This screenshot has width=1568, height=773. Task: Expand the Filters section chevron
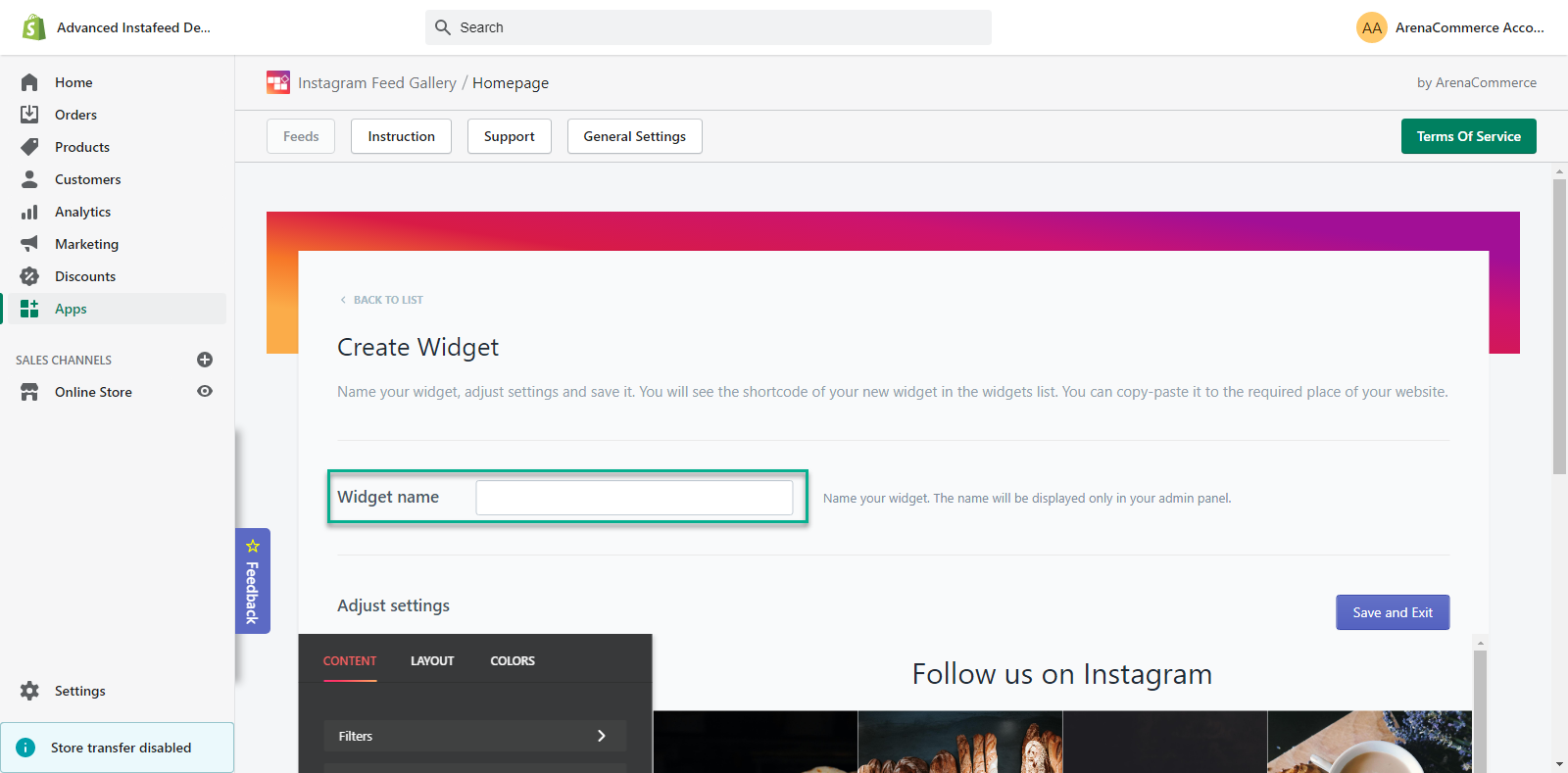coord(602,736)
